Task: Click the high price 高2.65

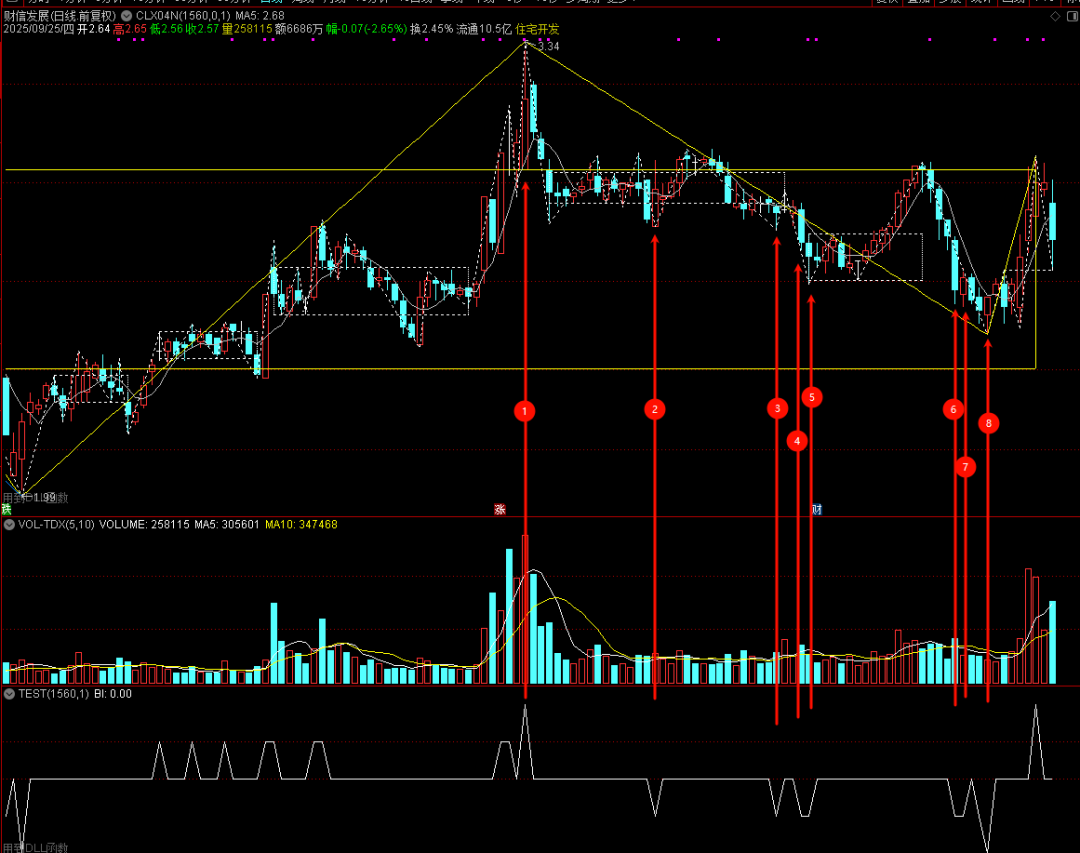Action: (130, 29)
